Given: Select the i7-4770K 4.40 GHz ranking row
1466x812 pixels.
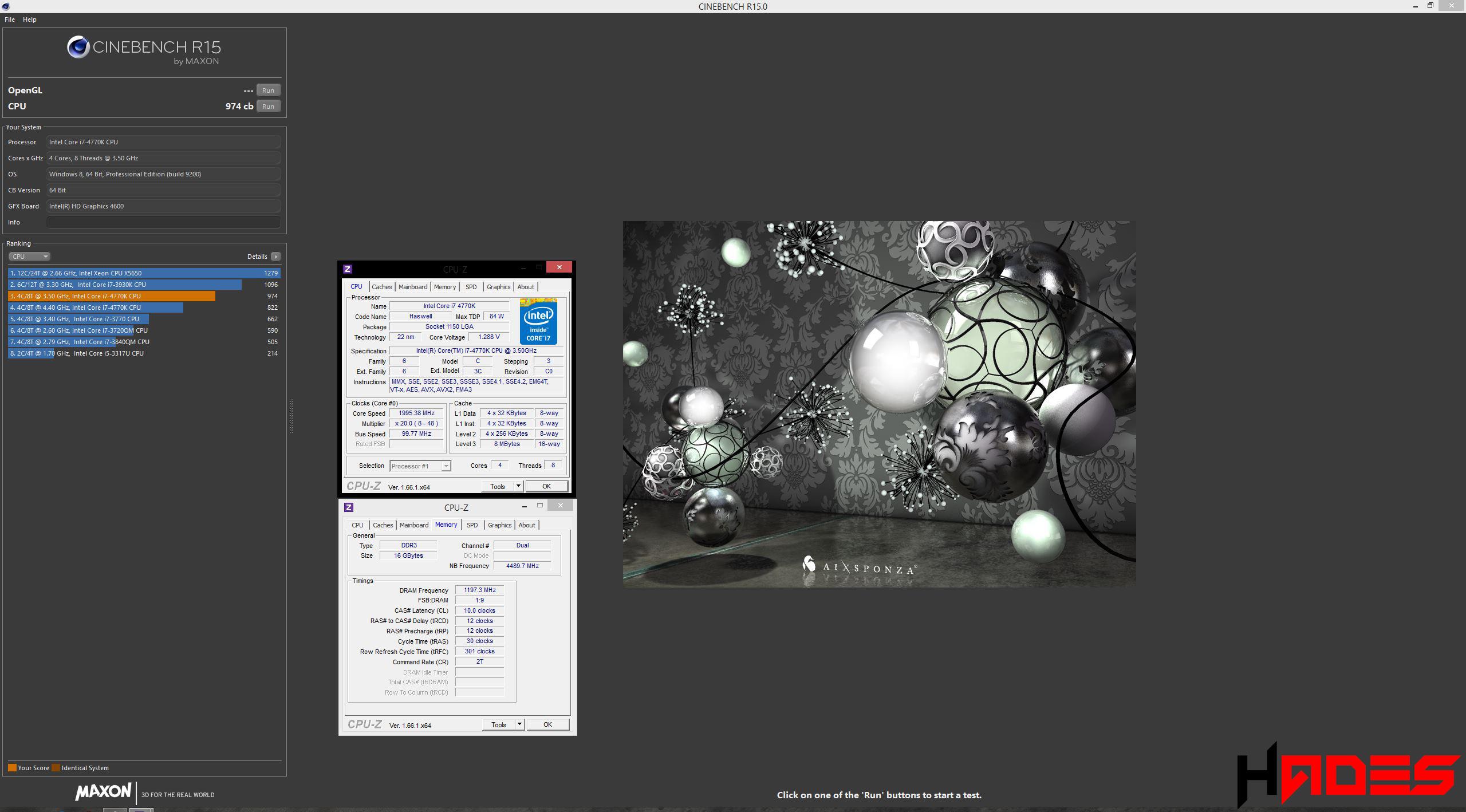Looking at the screenshot, I should 144,308.
